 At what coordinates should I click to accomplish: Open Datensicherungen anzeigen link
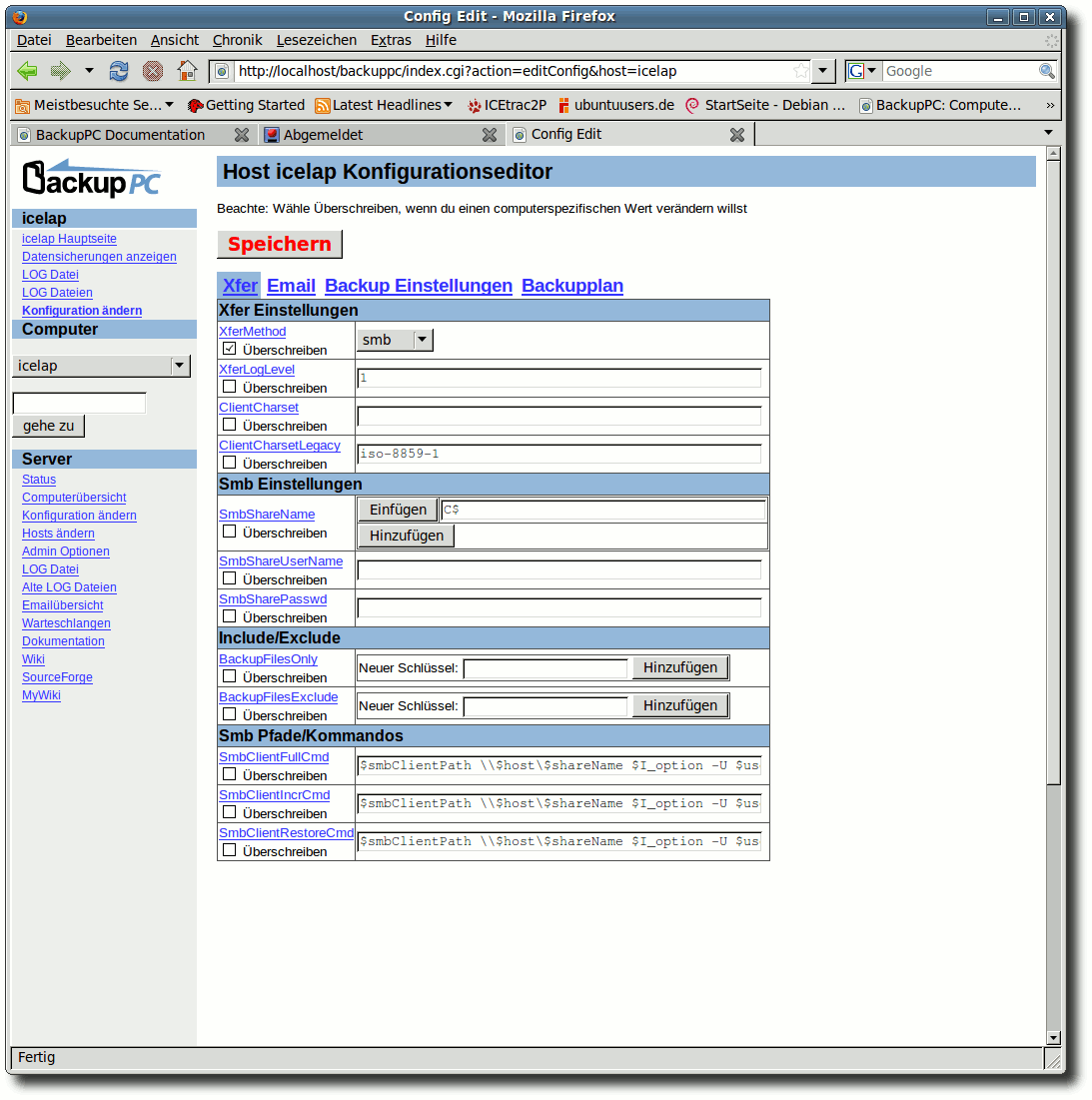tap(99, 257)
